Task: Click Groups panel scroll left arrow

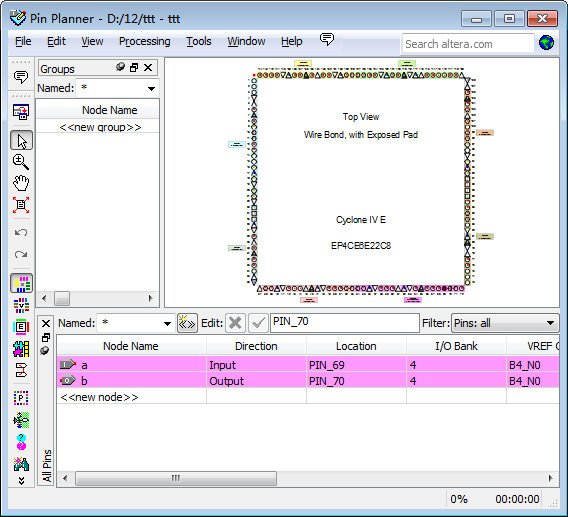Action: (44, 298)
